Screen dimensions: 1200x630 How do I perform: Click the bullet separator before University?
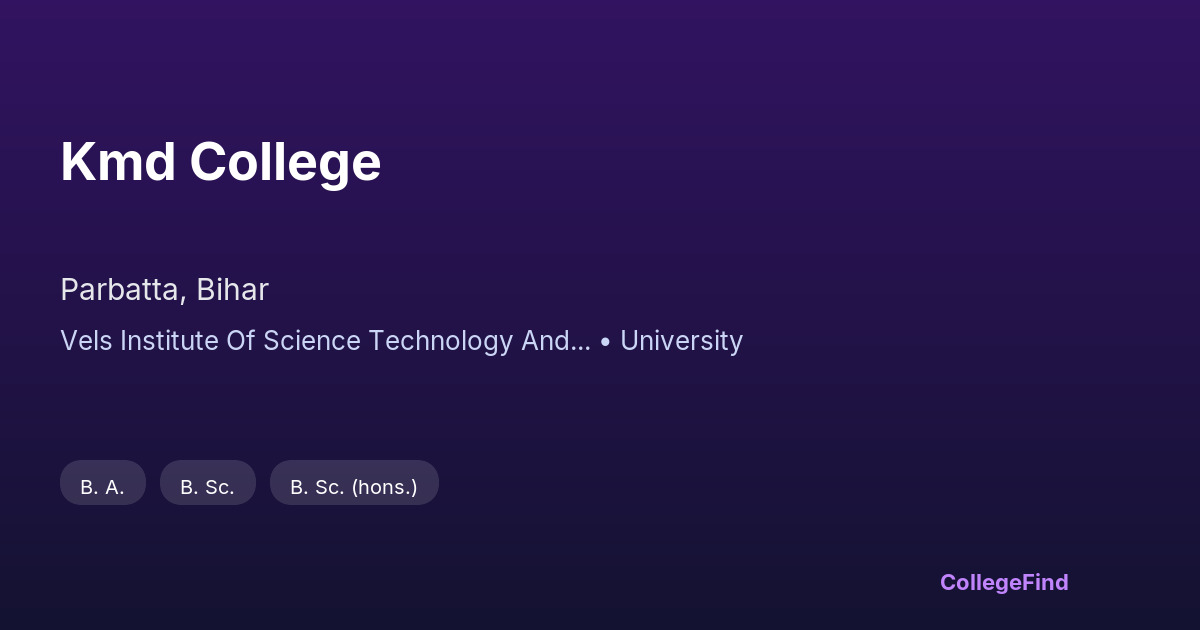(x=605, y=342)
